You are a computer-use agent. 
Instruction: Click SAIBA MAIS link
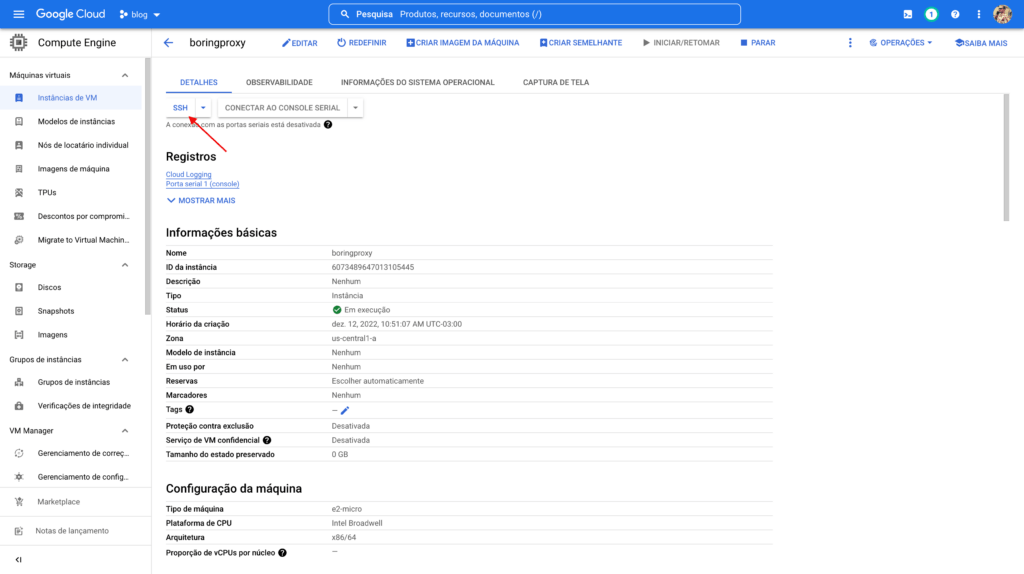(x=981, y=43)
